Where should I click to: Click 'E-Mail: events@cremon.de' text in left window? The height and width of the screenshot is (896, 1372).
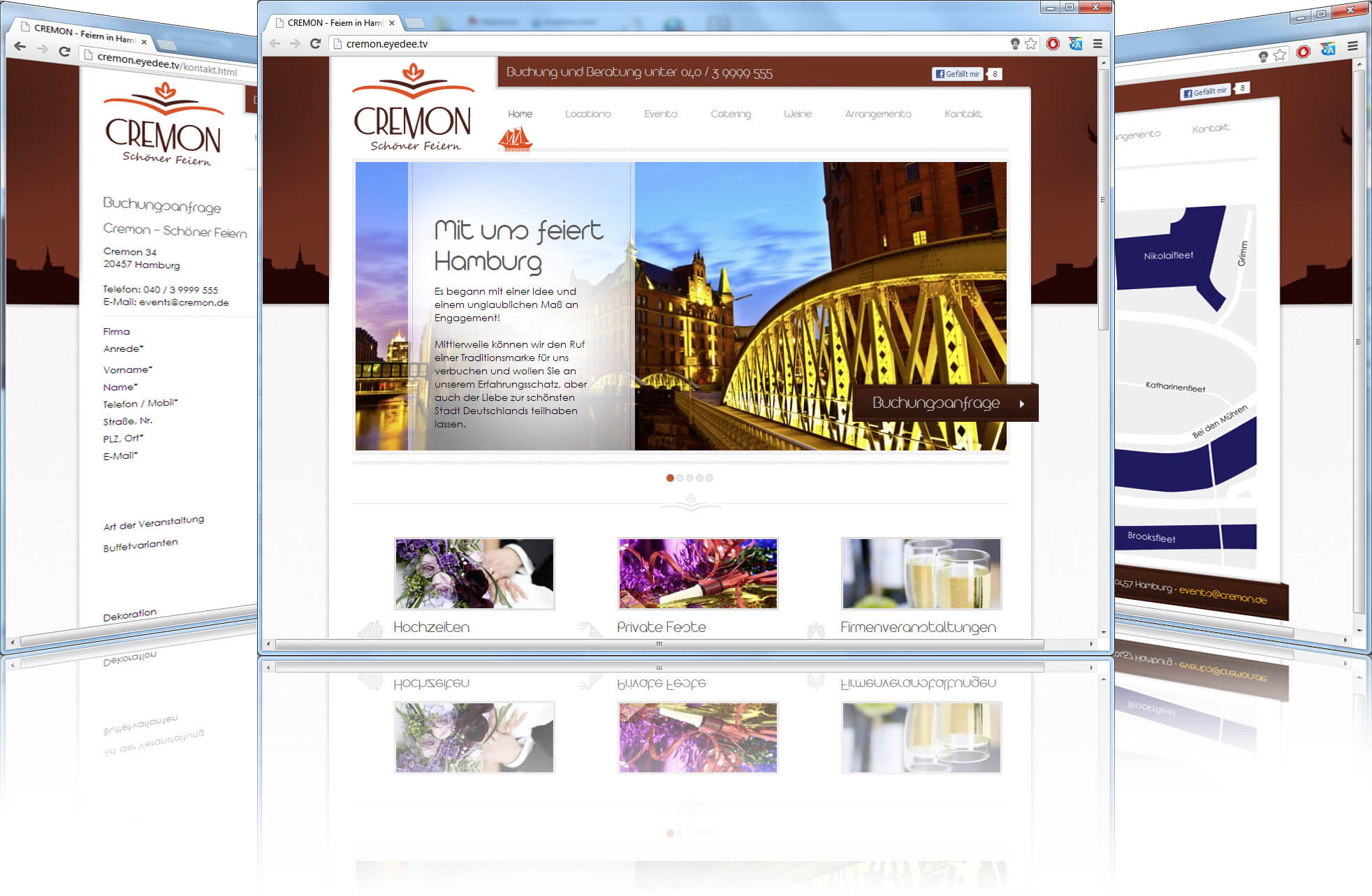(x=166, y=302)
